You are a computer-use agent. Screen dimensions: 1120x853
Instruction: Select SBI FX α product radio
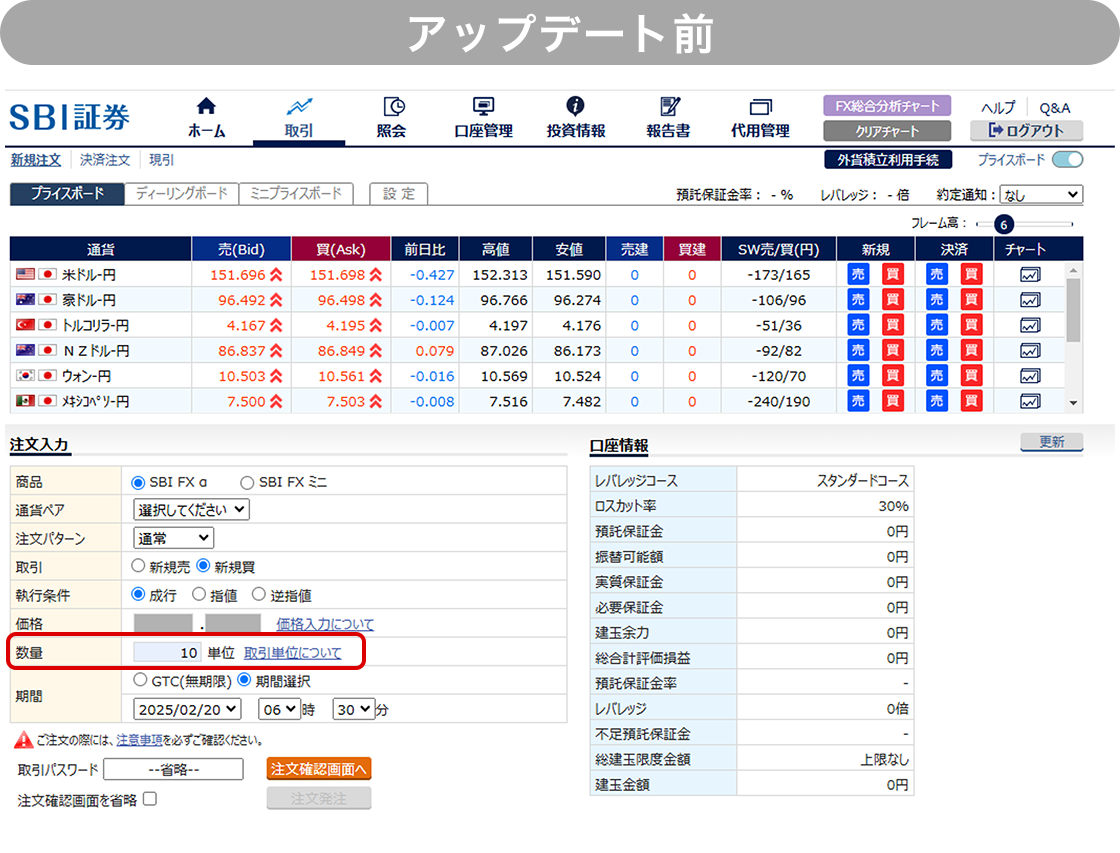(x=139, y=483)
